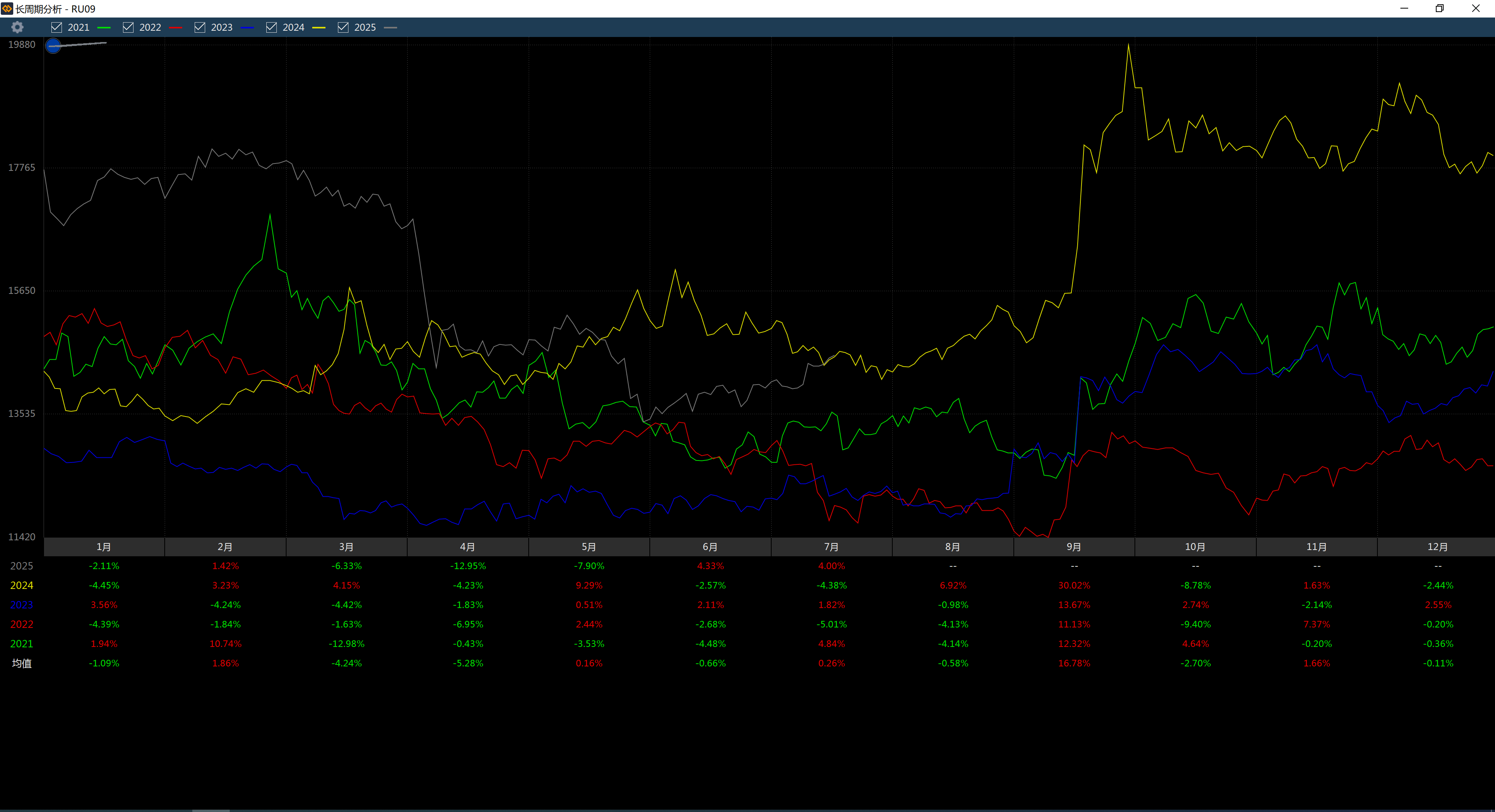Screen dimensions: 1495x812
Task: Click the 15650 y-axis label
Action: [21, 291]
